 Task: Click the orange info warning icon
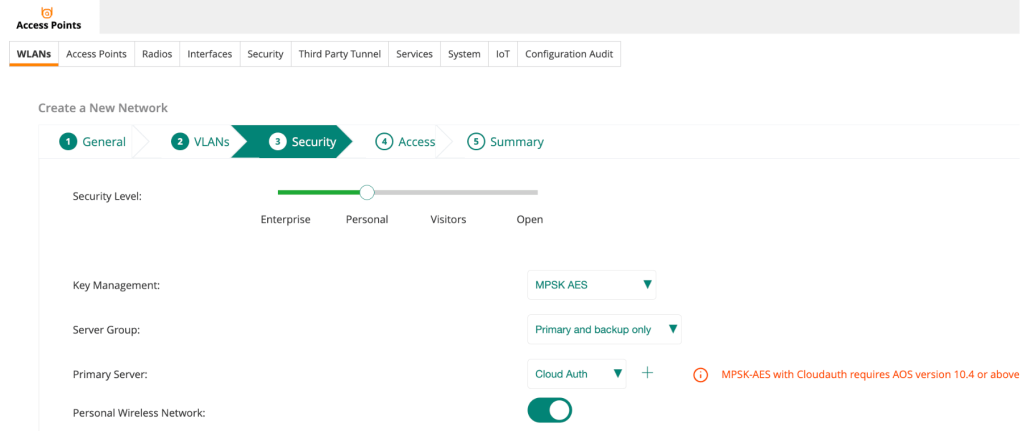701,375
